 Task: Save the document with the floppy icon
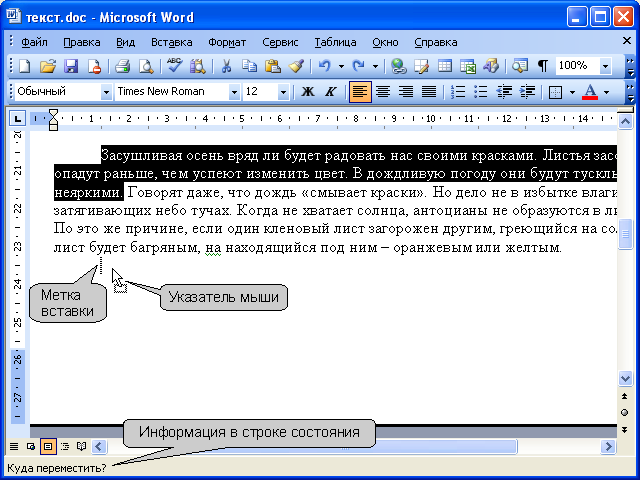click(71, 66)
